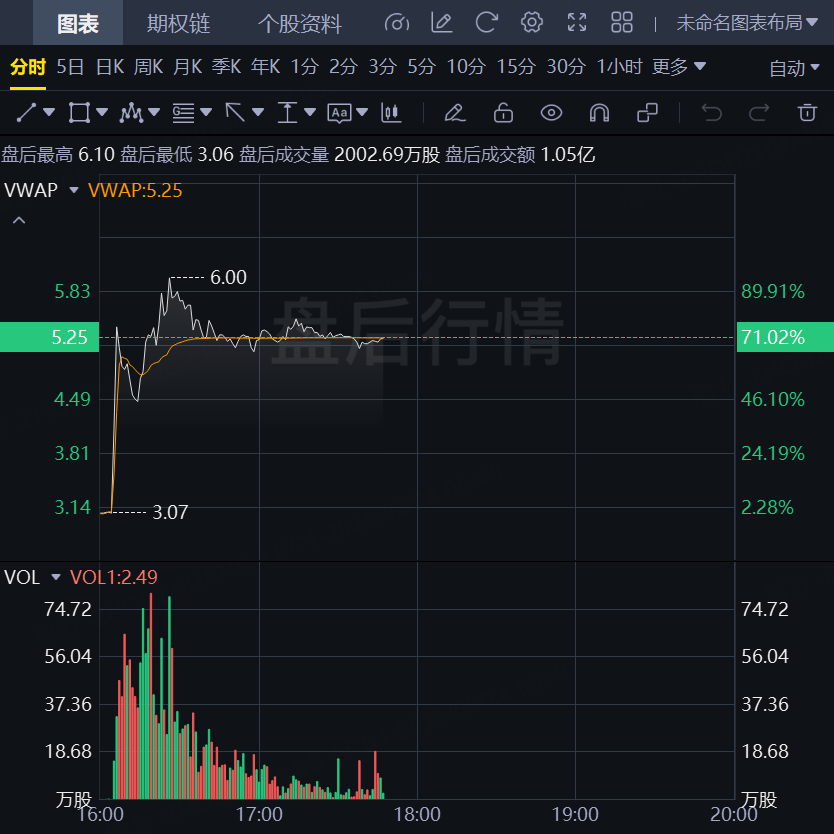This screenshot has height=834, width=834.
Task: Open the 期权链 tab
Action: coord(178,23)
